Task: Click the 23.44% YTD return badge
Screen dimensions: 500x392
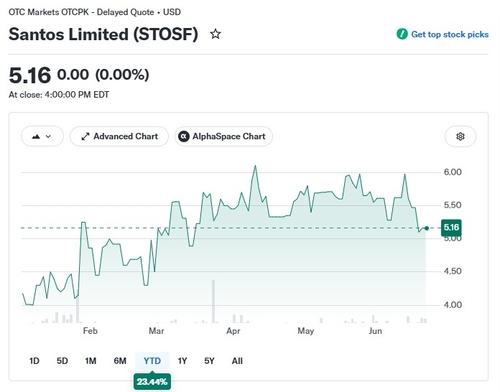Action: click(x=152, y=382)
